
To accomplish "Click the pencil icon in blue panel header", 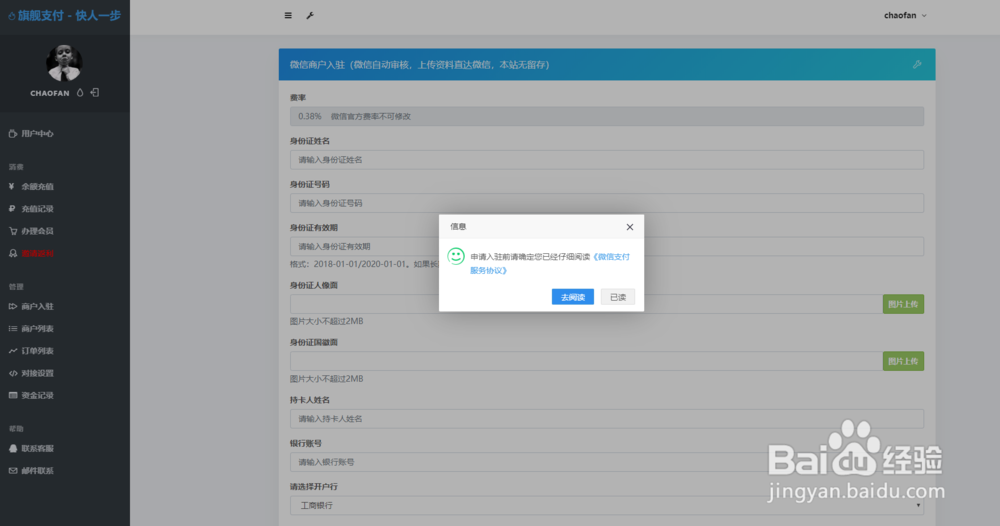I will [x=917, y=64].
